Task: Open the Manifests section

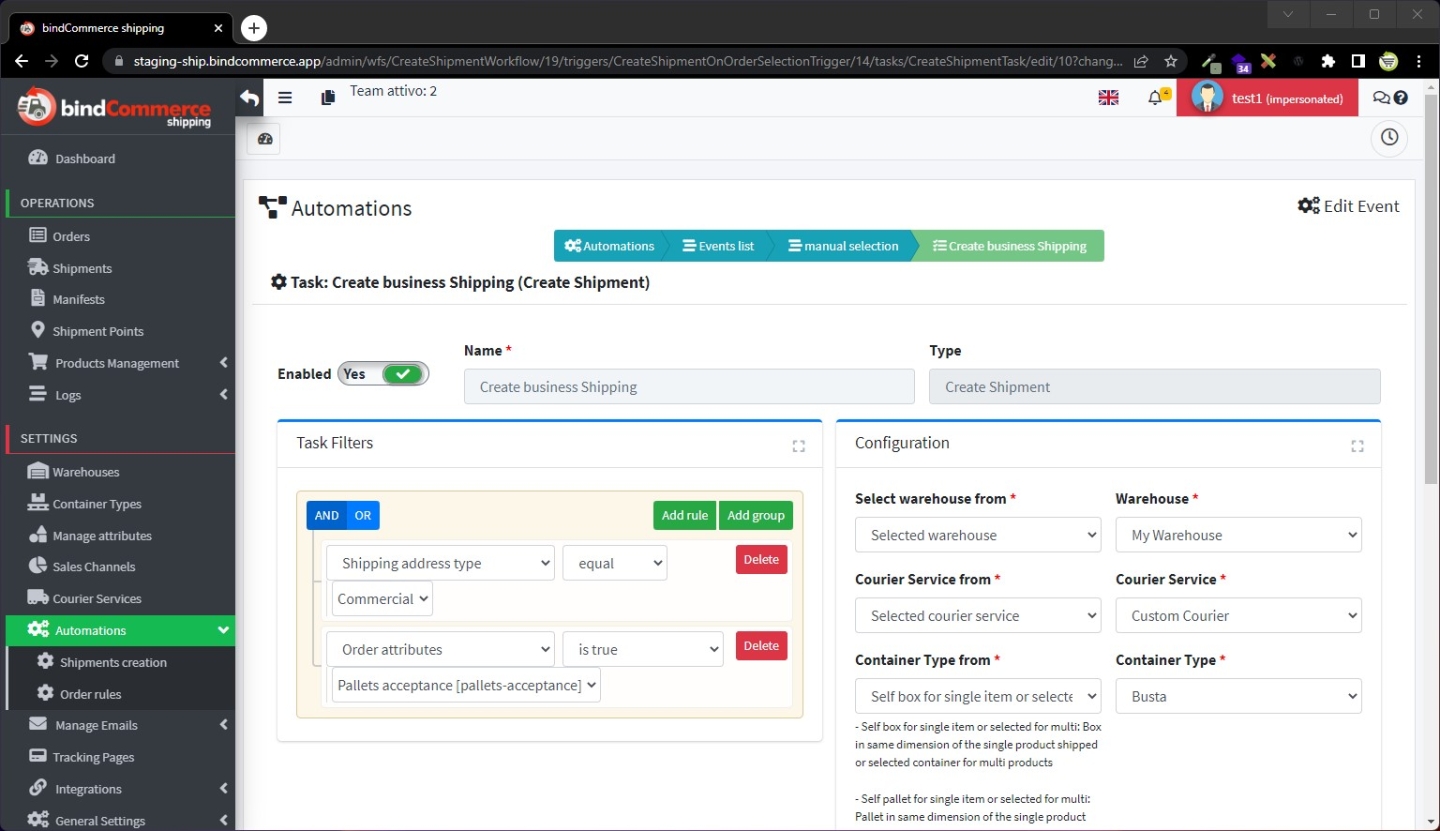Action: 78,298
